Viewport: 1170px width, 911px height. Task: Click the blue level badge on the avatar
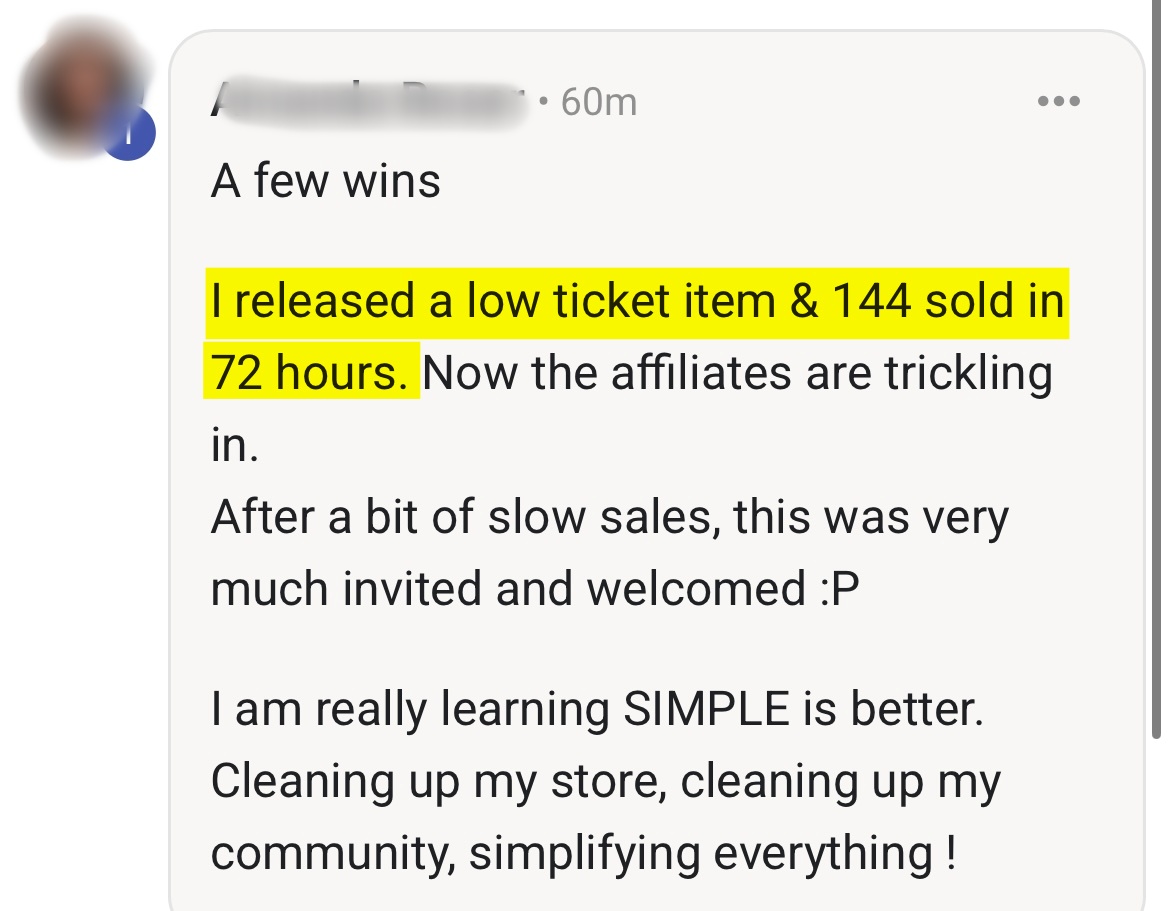[x=130, y=135]
